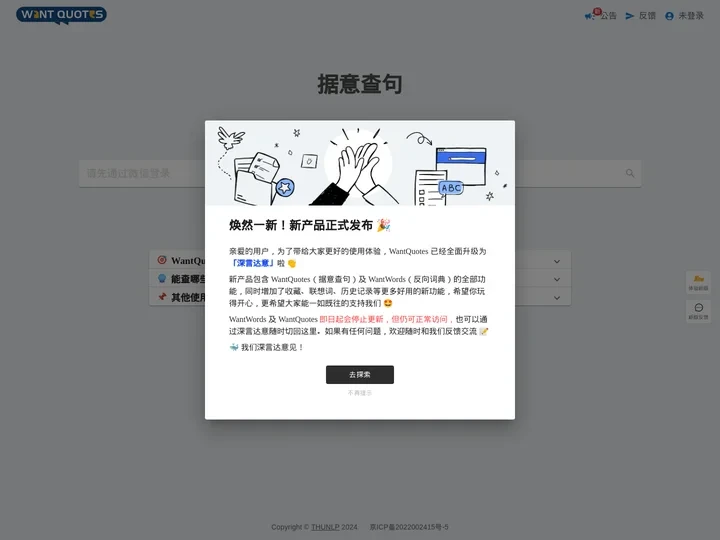Click the red 即日起会停止更新 text
The height and width of the screenshot is (540, 720).
click(351, 319)
